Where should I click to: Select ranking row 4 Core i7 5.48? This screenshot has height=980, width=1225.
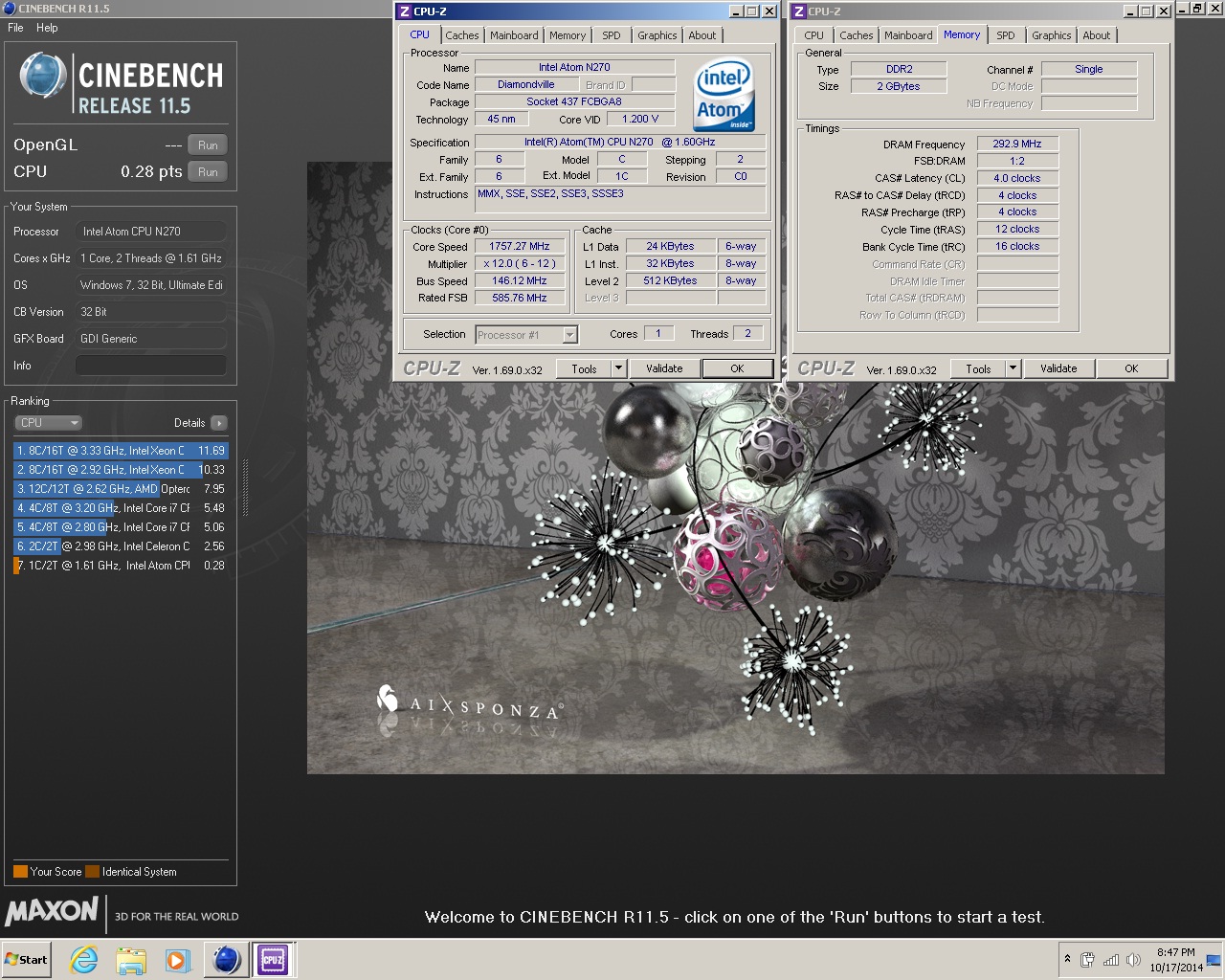pos(120,508)
